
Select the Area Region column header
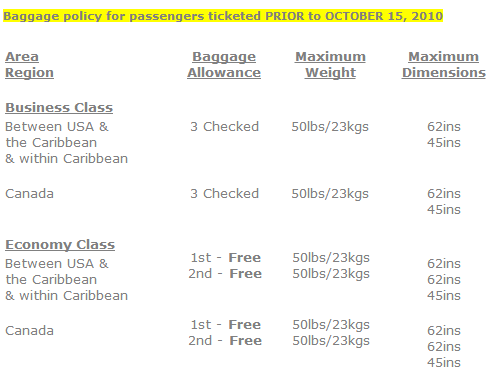pos(29,65)
